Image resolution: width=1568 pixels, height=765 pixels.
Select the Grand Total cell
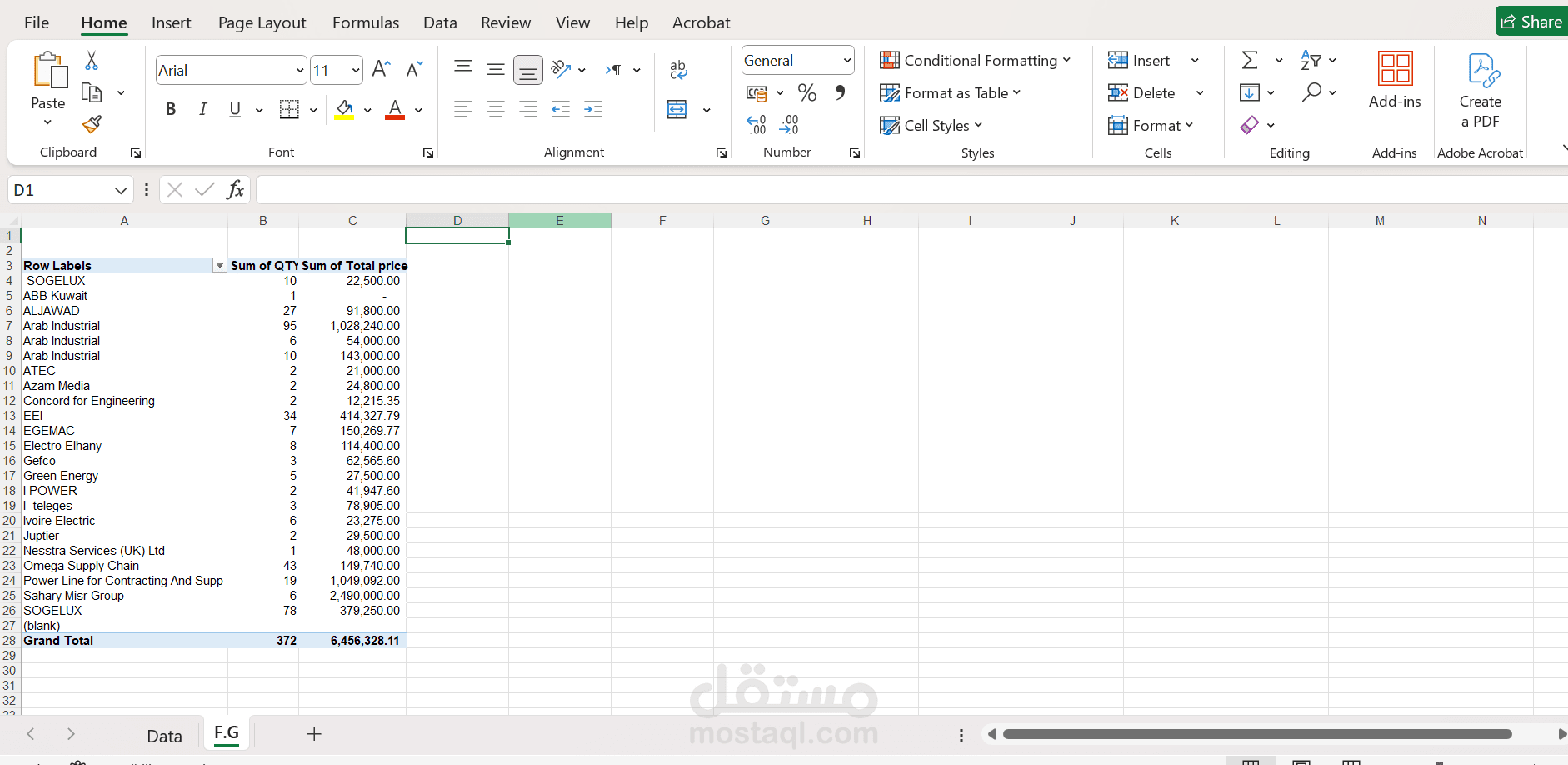[x=124, y=641]
